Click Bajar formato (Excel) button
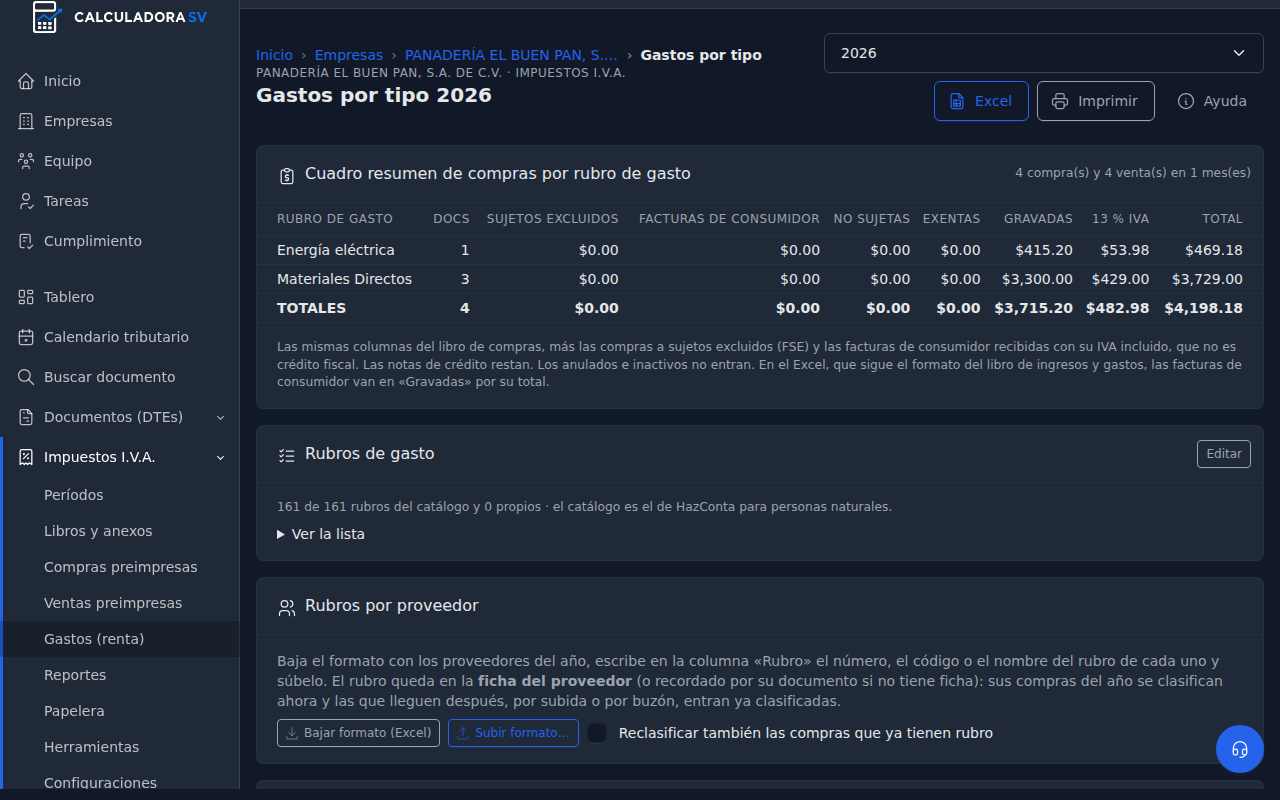Screen dimensions: 1280x800 [x=358, y=733]
